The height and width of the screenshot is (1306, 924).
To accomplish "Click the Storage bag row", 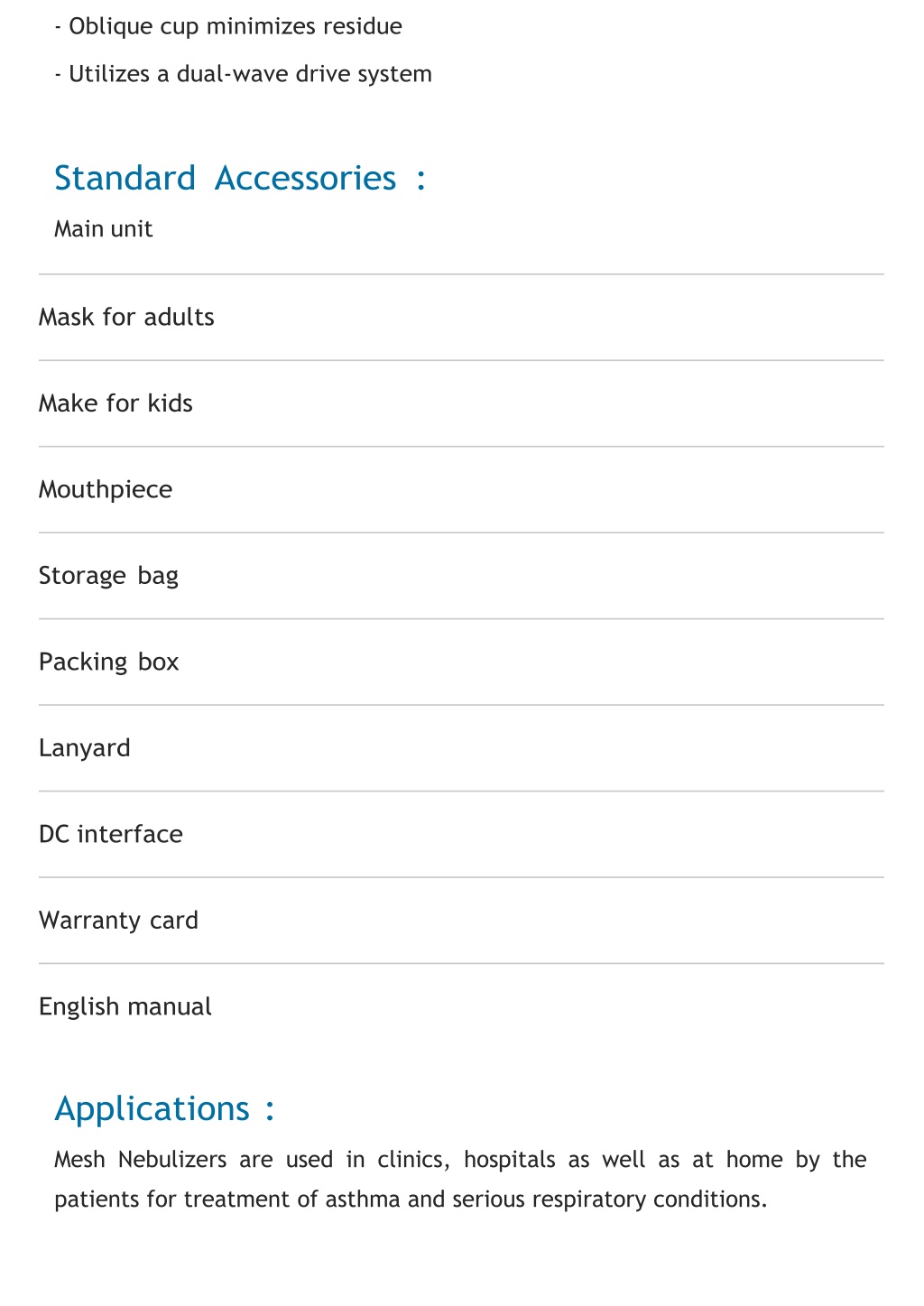I will coord(461,576).
